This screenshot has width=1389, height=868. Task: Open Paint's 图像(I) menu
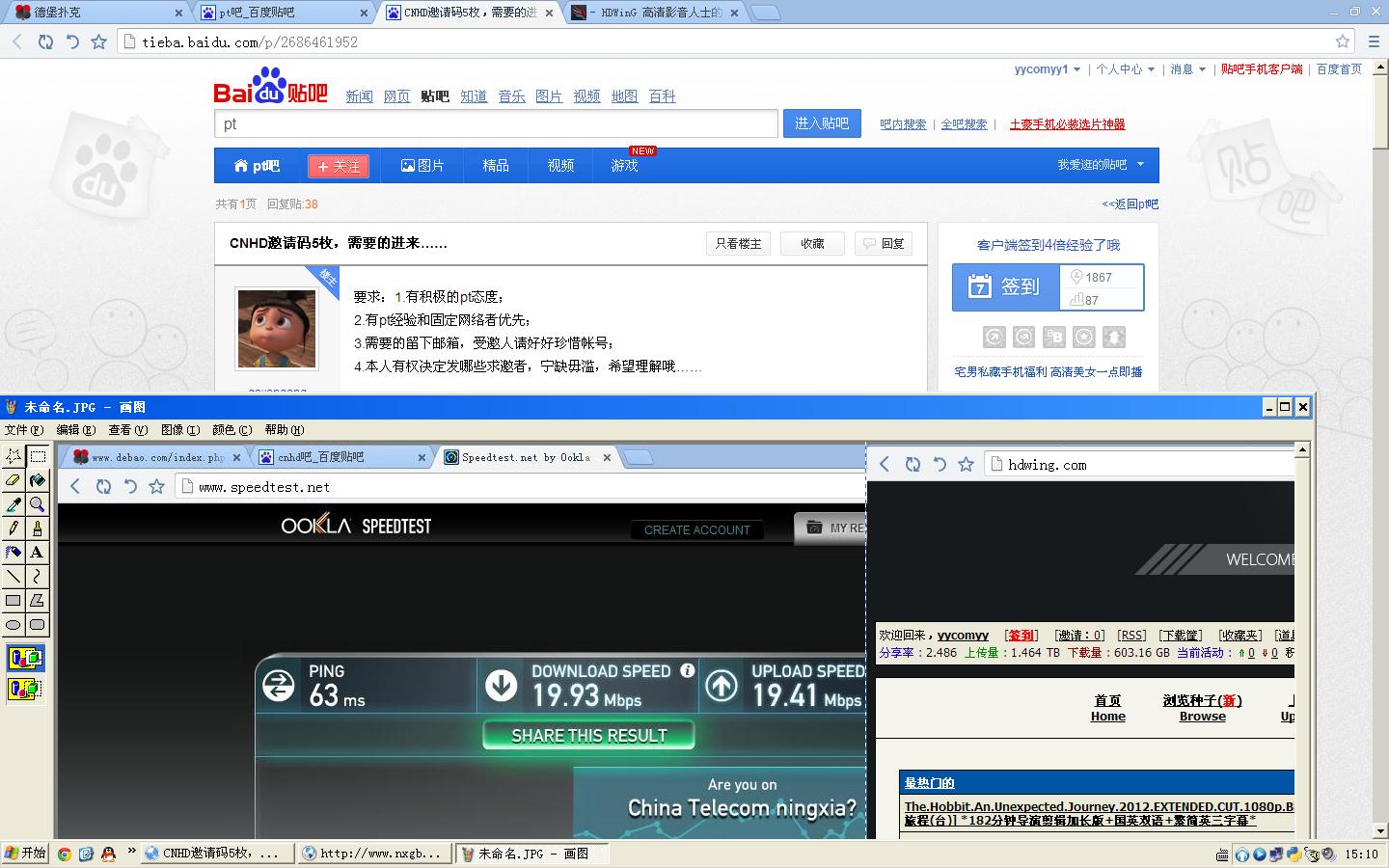pyautogui.click(x=179, y=430)
